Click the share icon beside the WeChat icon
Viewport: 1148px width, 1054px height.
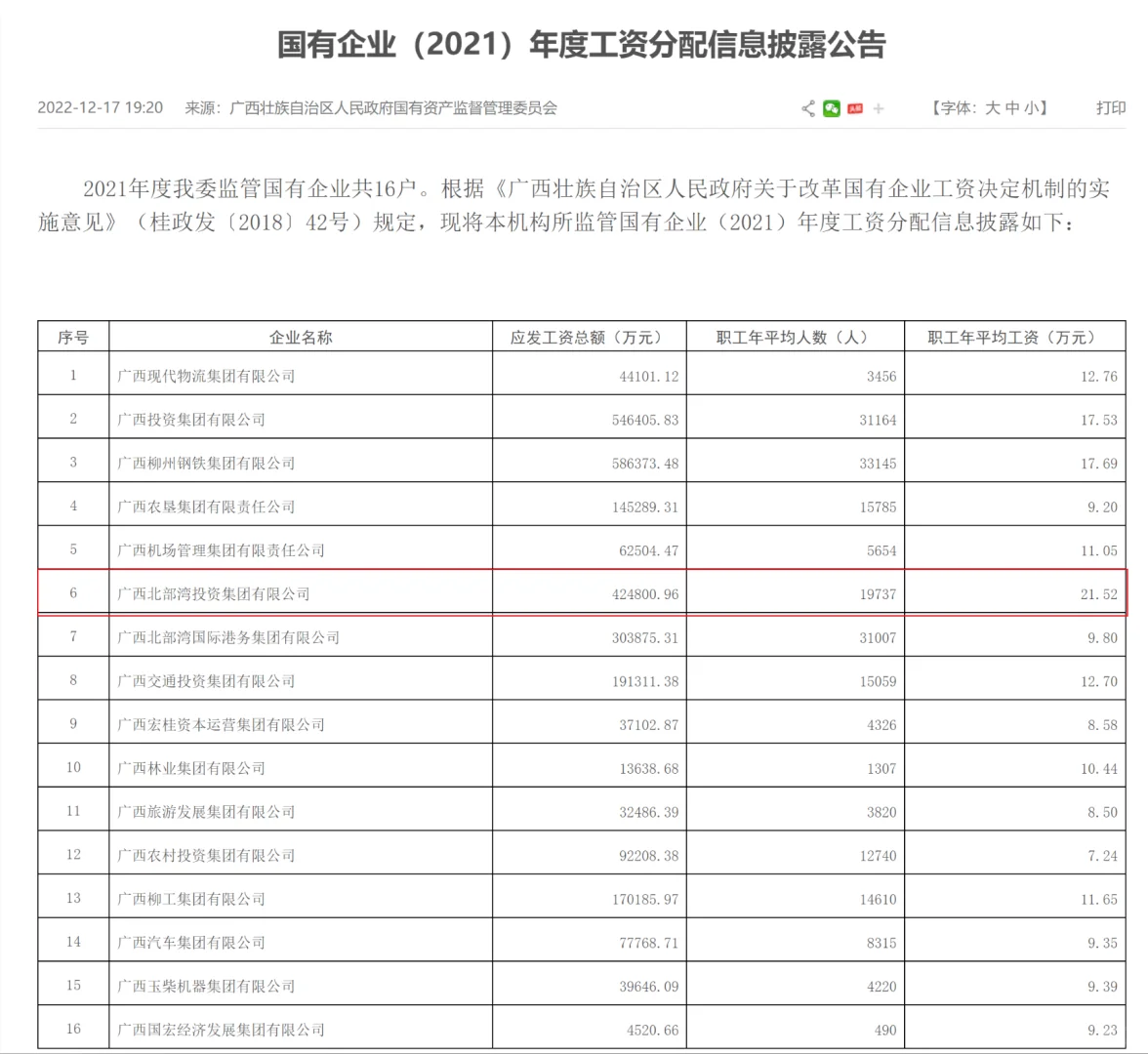[x=808, y=109]
